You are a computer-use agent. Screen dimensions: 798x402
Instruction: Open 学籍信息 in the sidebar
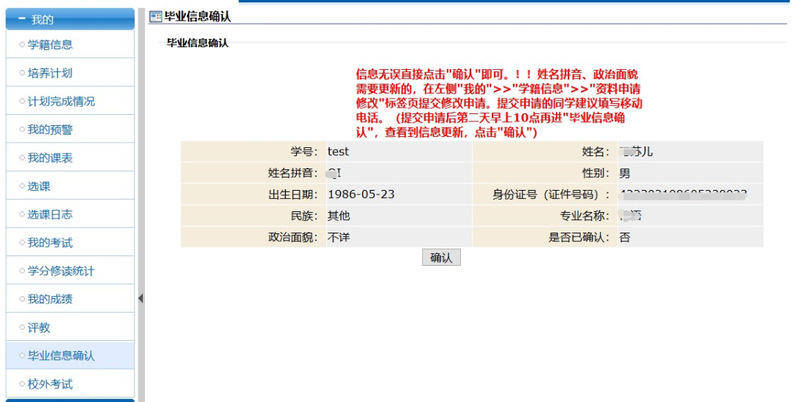(49, 45)
